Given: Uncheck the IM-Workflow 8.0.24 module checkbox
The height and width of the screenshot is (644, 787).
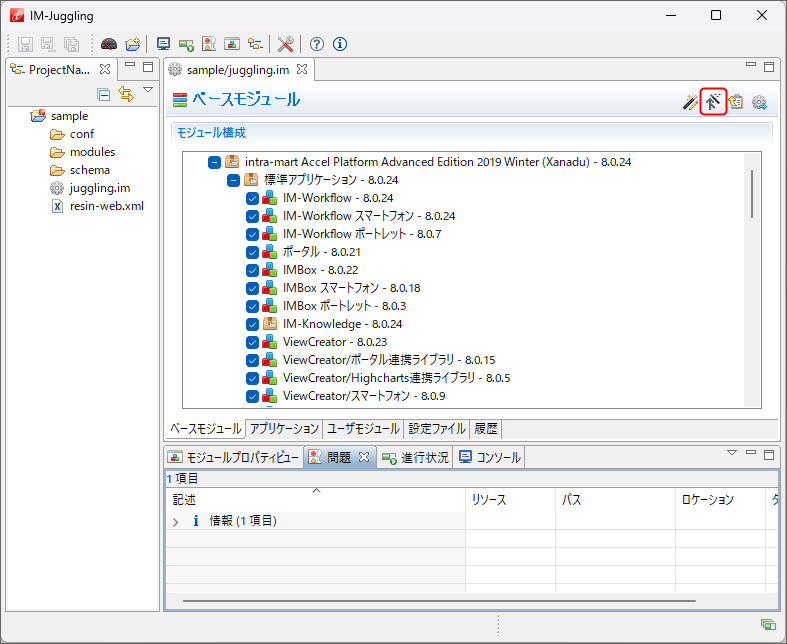Looking at the screenshot, I should (252, 199).
